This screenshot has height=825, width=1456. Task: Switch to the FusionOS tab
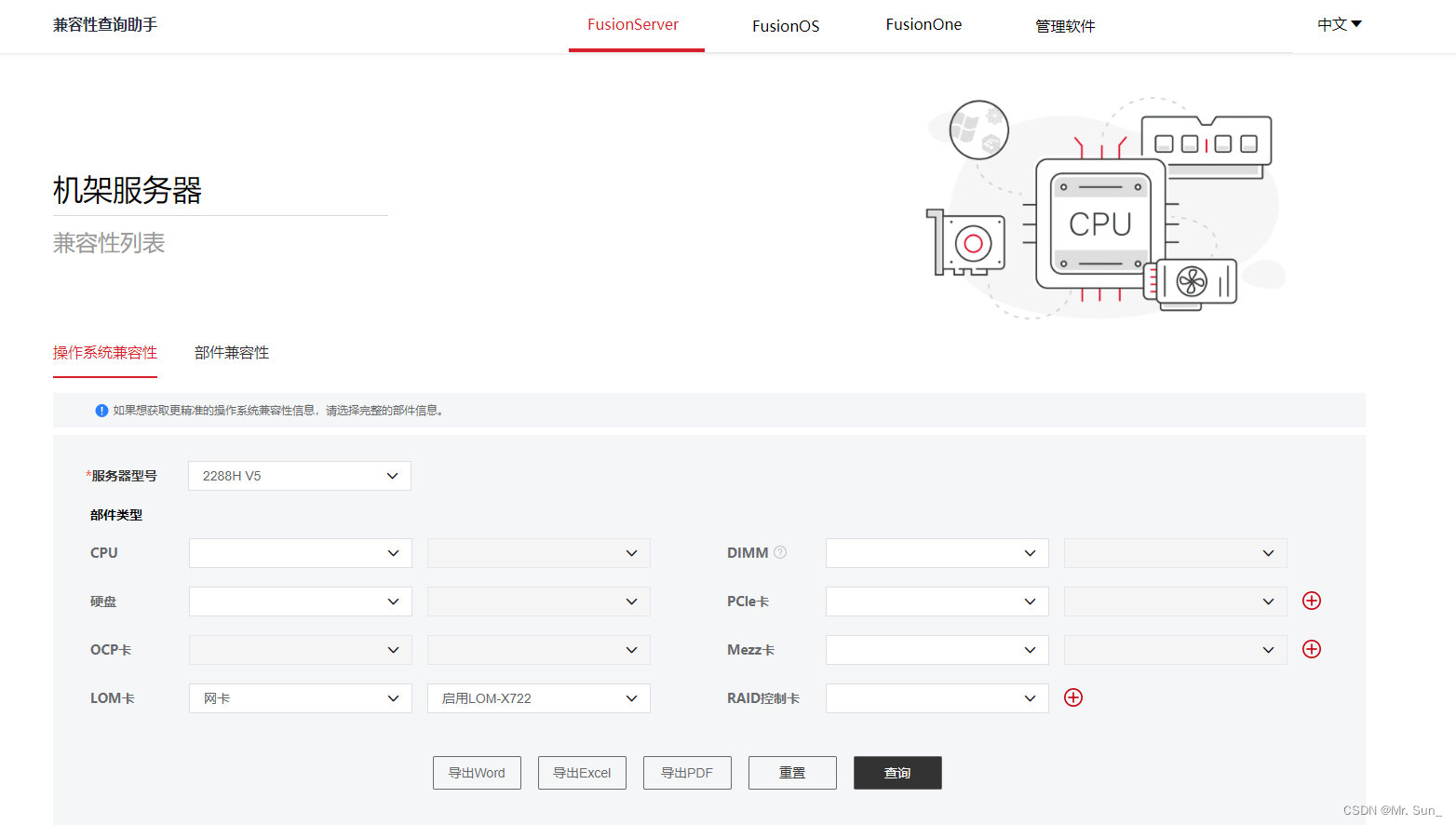click(x=786, y=26)
